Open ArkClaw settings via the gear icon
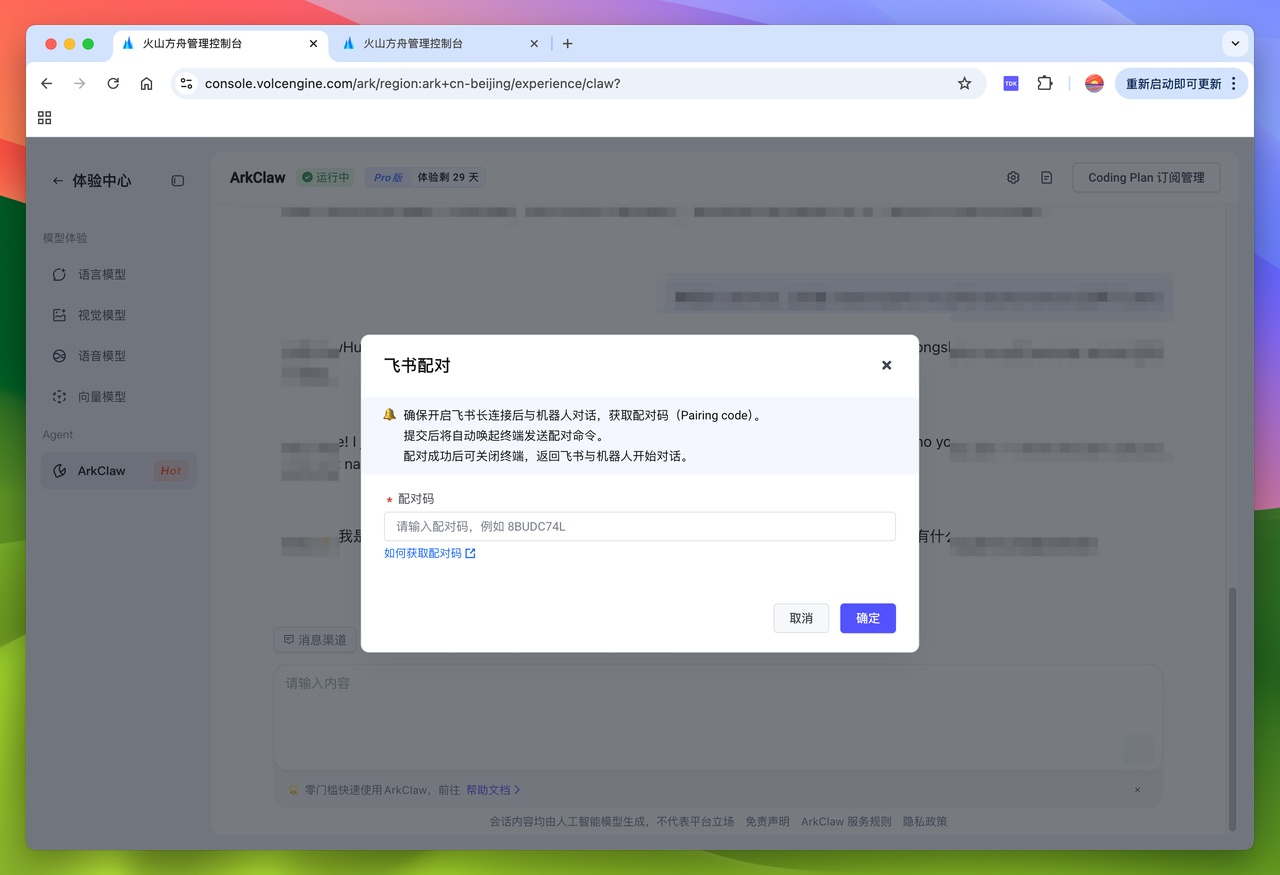 pos(1013,177)
